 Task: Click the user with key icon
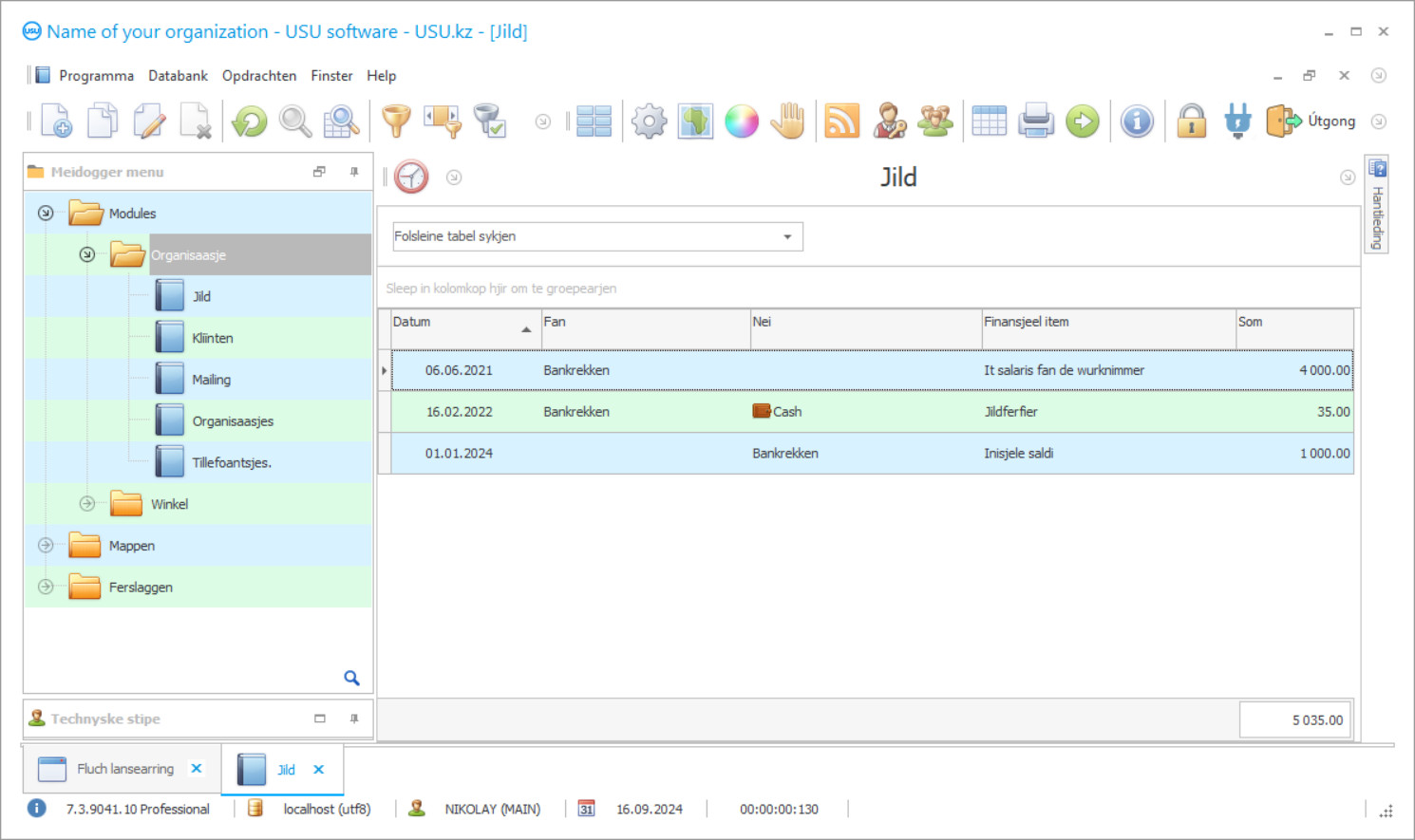[x=889, y=121]
